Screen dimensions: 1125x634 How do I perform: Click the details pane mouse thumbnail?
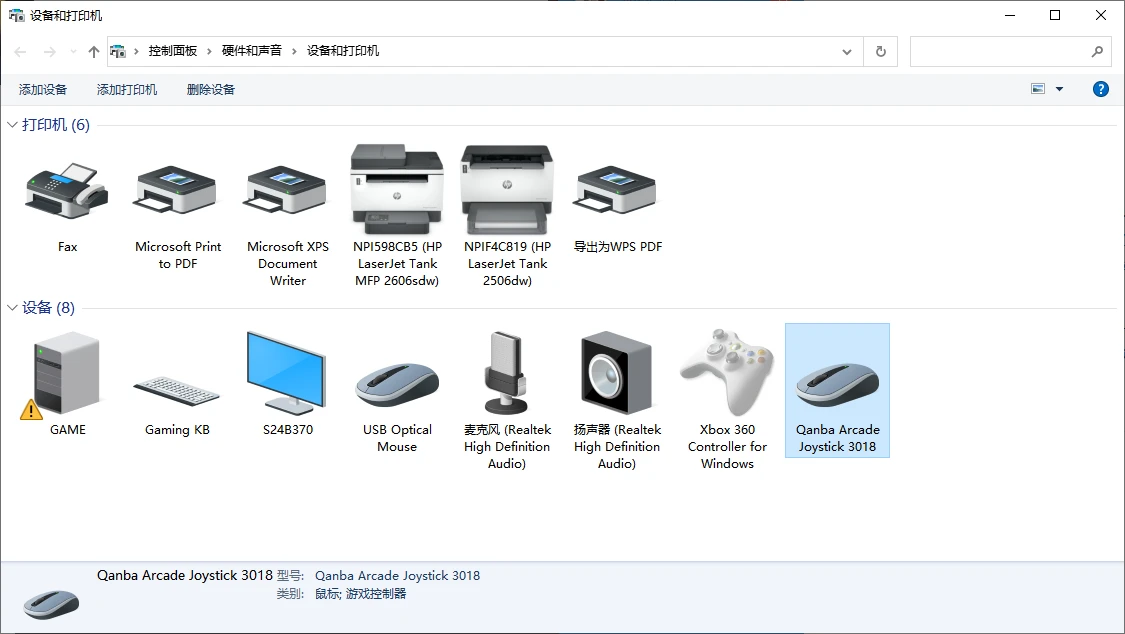click(51, 605)
